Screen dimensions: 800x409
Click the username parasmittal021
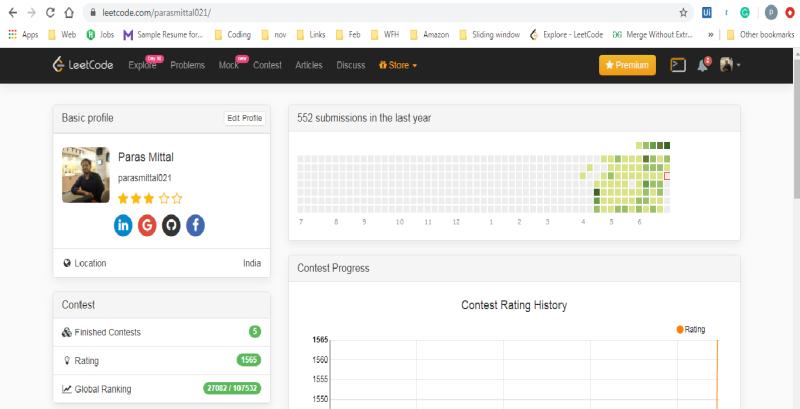pyautogui.click(x=145, y=178)
